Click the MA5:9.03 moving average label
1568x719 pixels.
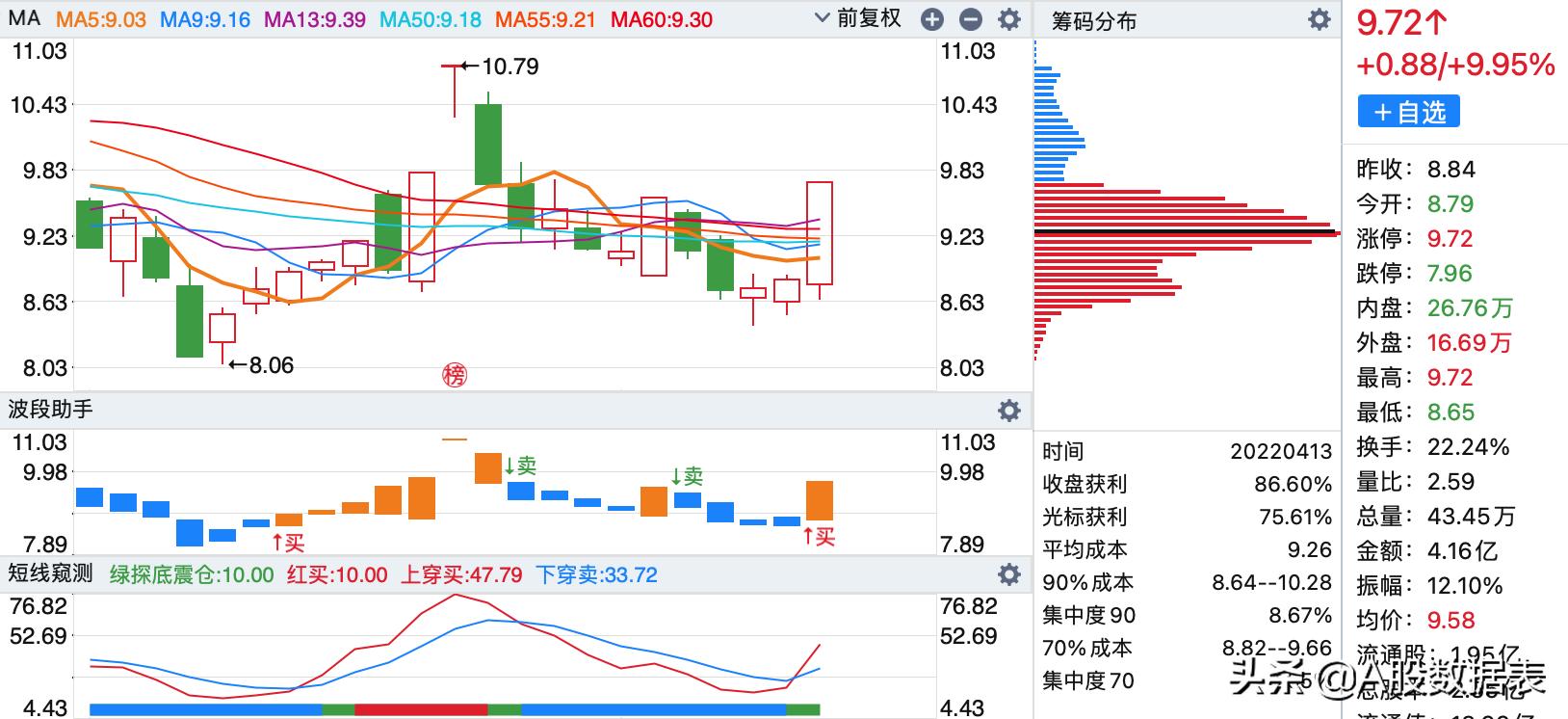coord(100,19)
